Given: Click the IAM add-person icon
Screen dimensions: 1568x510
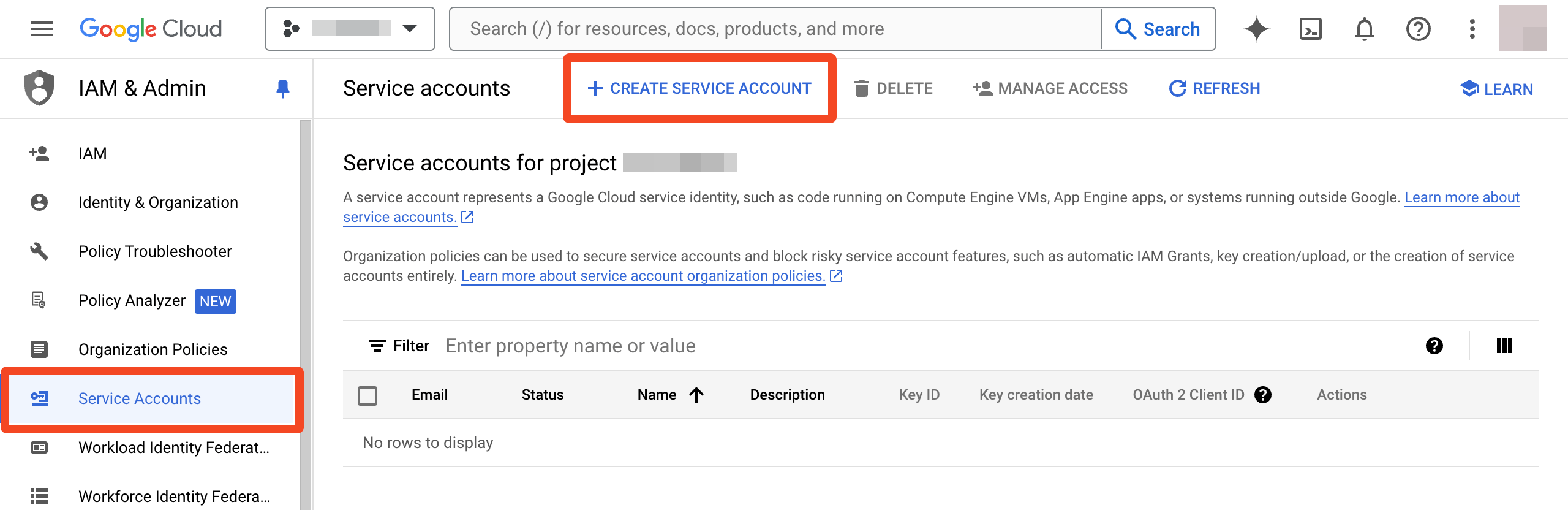Looking at the screenshot, I should click(39, 153).
